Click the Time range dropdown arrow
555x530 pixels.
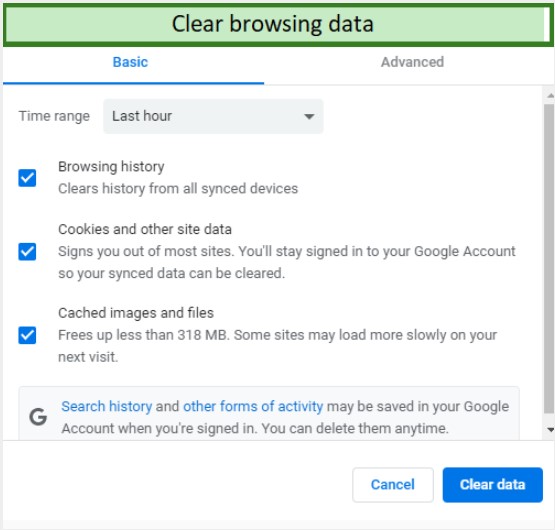tap(309, 116)
